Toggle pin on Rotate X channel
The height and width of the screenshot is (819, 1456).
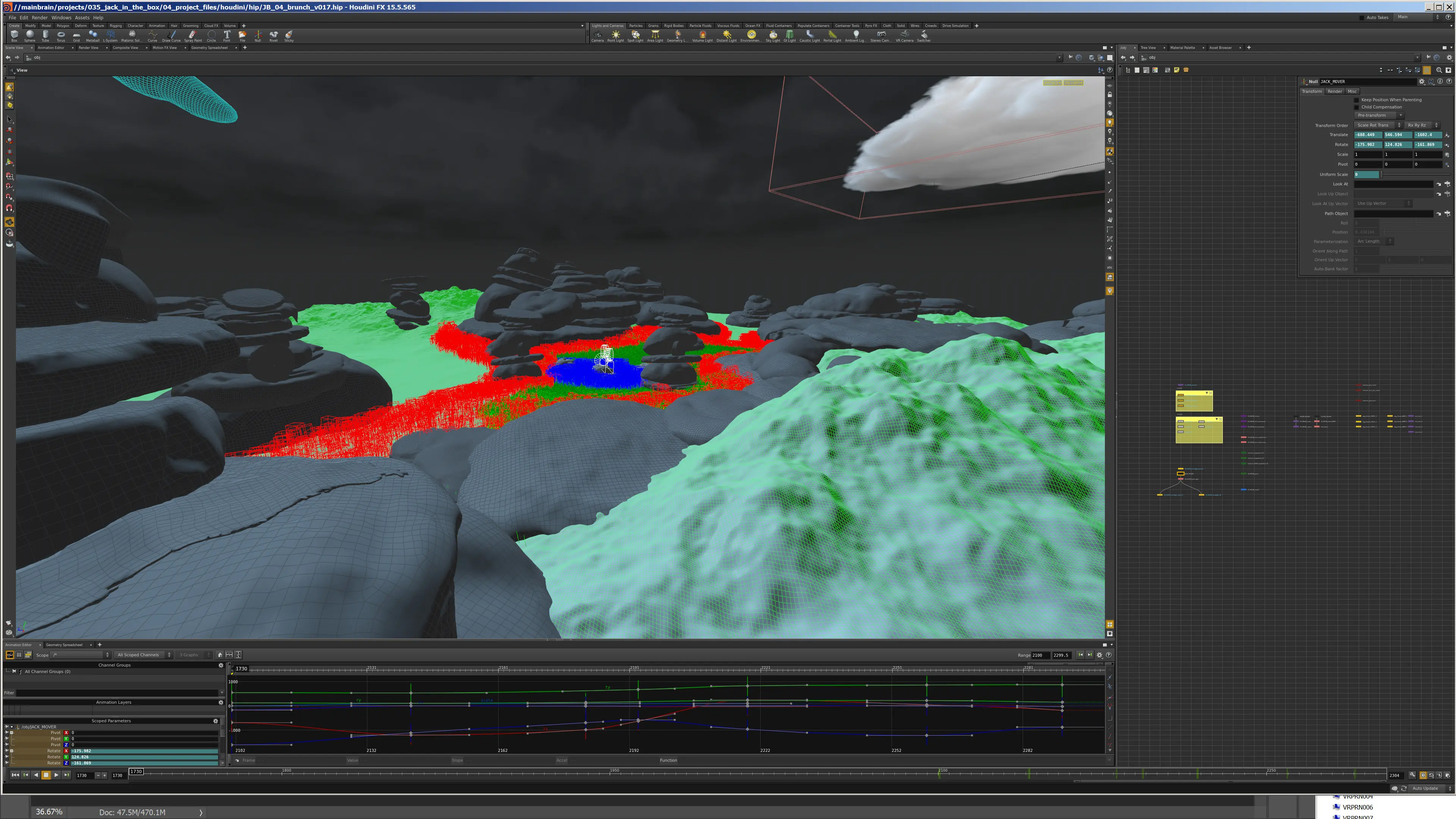point(7,751)
